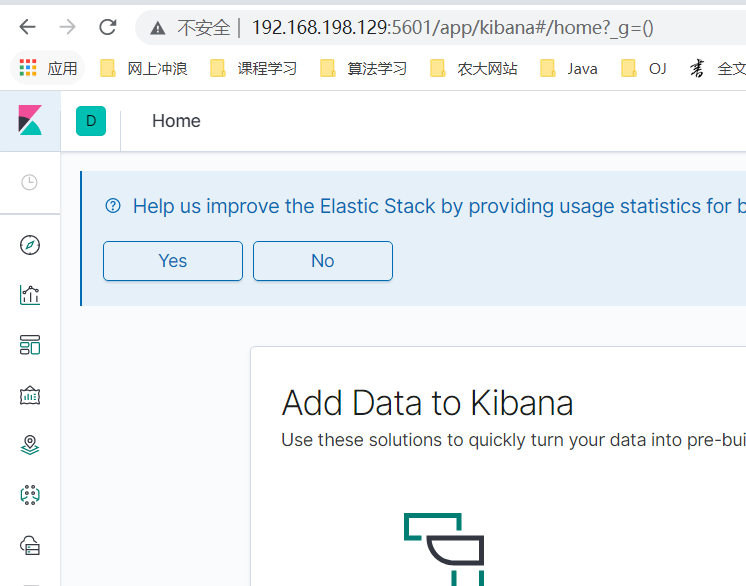Click the Kibana logo icon
746x586 pixels.
coord(30,121)
